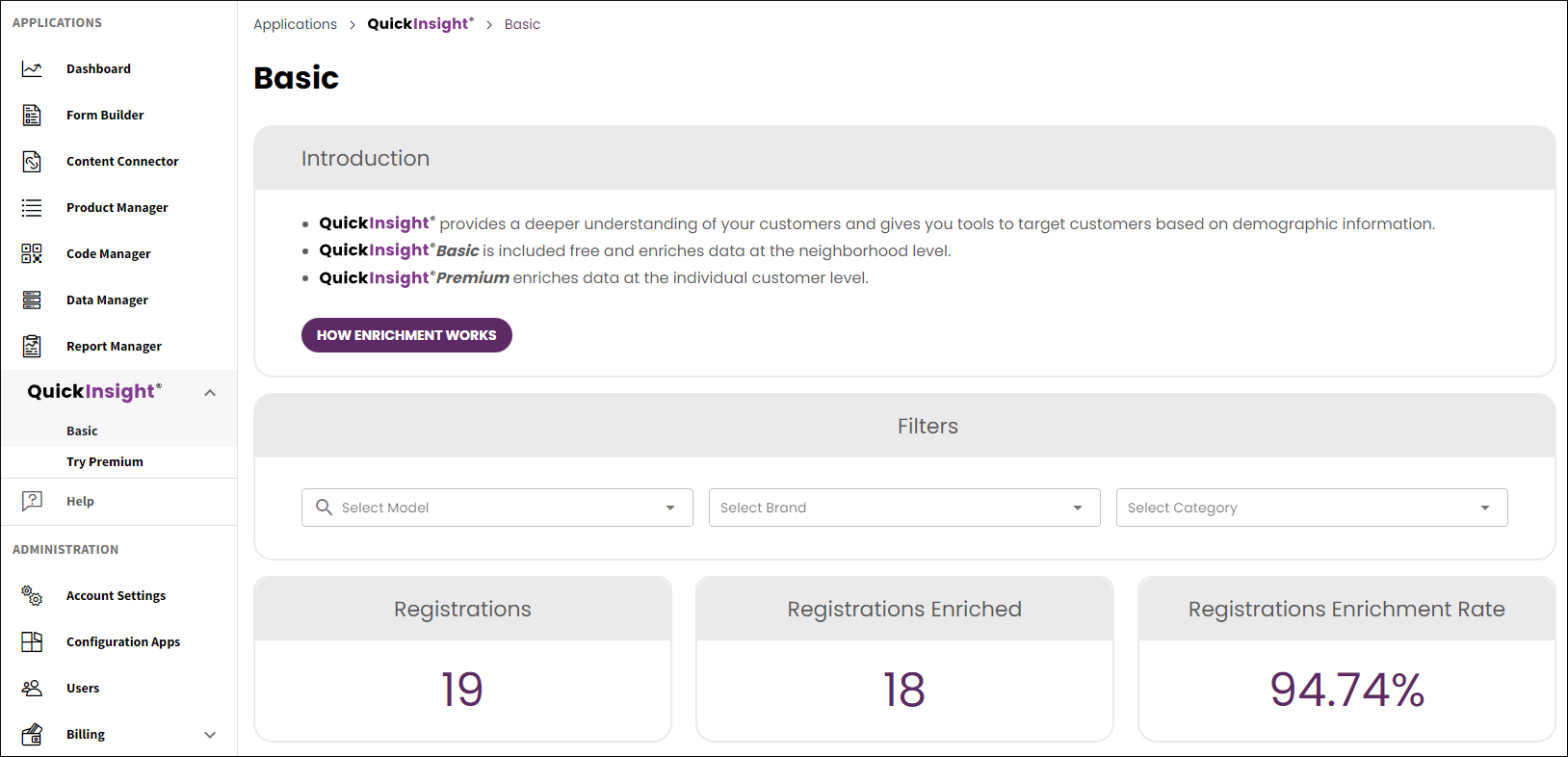Open the Select Category dropdown

[x=1312, y=508]
